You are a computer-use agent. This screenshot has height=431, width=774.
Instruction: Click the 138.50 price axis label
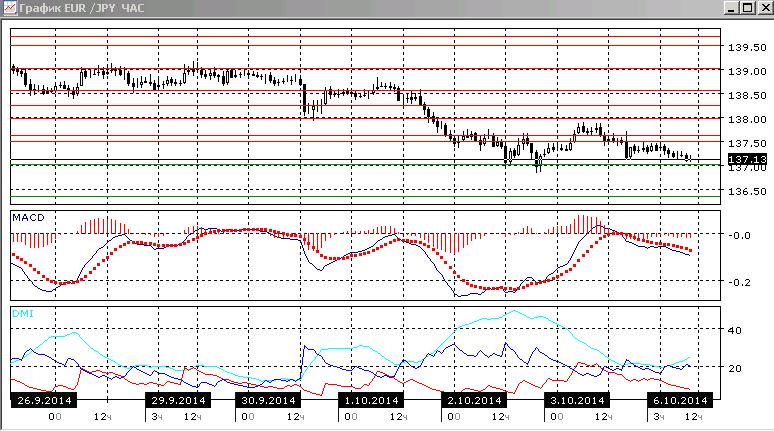(747, 95)
